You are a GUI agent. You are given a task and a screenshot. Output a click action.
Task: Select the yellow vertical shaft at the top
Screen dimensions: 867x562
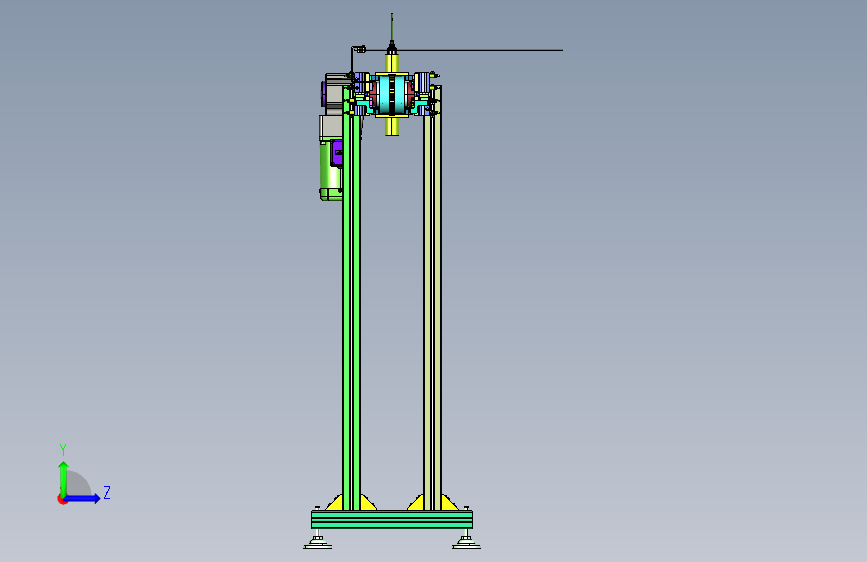(x=392, y=63)
